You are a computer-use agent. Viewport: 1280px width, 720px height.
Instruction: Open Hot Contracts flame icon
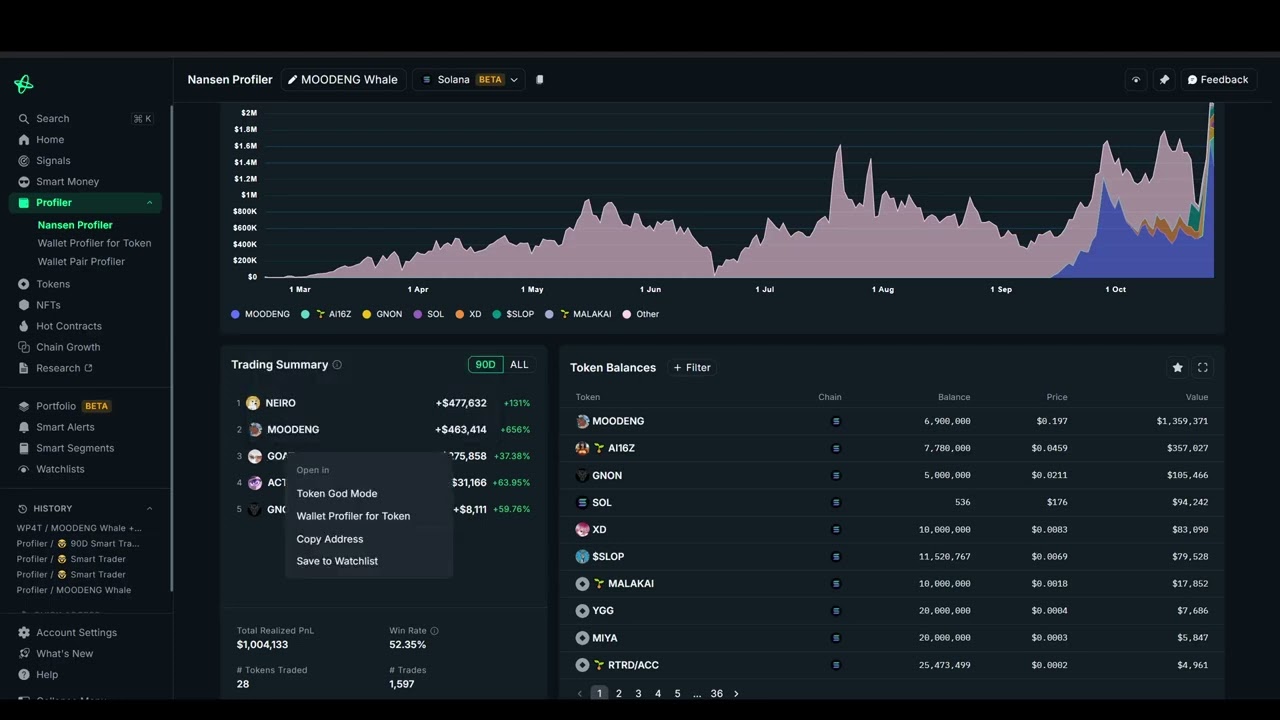pos(24,326)
